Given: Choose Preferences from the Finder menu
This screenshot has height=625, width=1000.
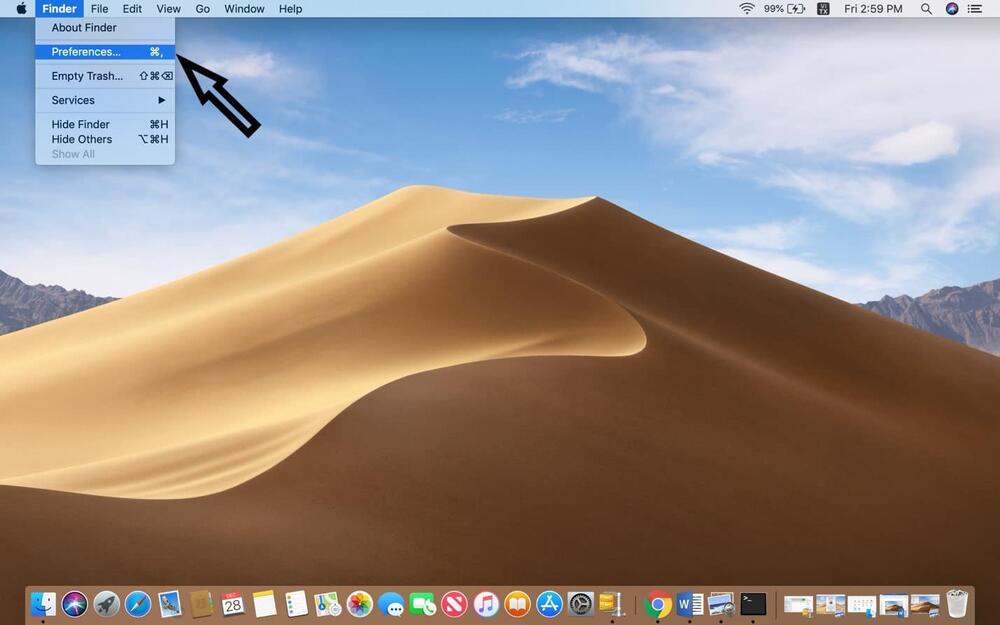Looking at the screenshot, I should coord(86,52).
